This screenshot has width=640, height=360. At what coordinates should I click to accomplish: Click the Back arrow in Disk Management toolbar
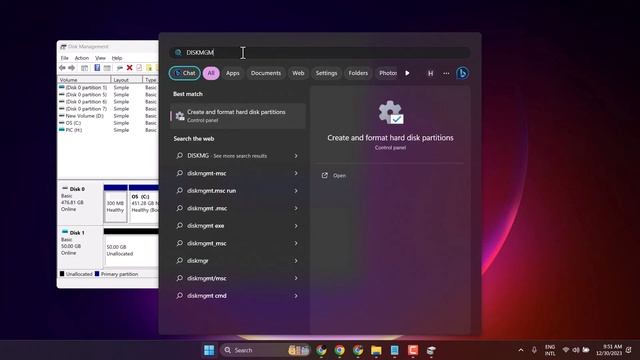tap(62, 68)
